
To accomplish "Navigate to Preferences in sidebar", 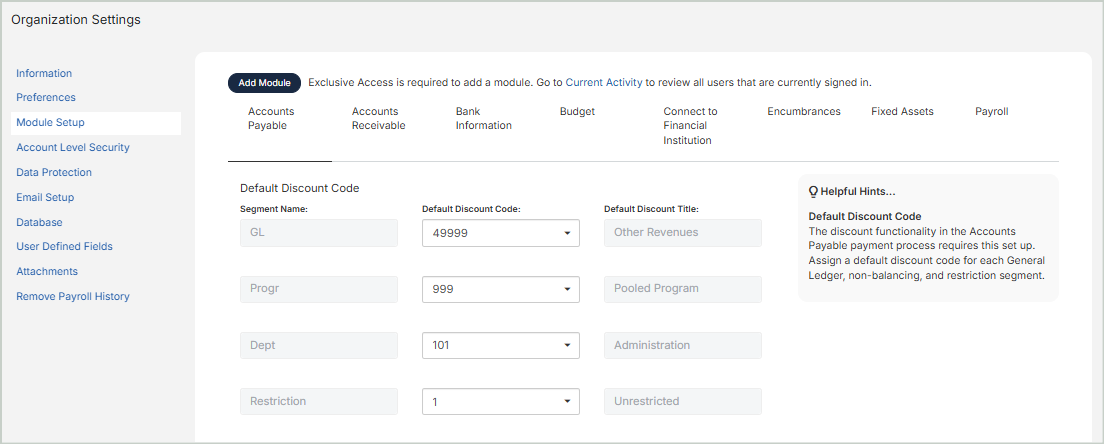I will tap(46, 98).
